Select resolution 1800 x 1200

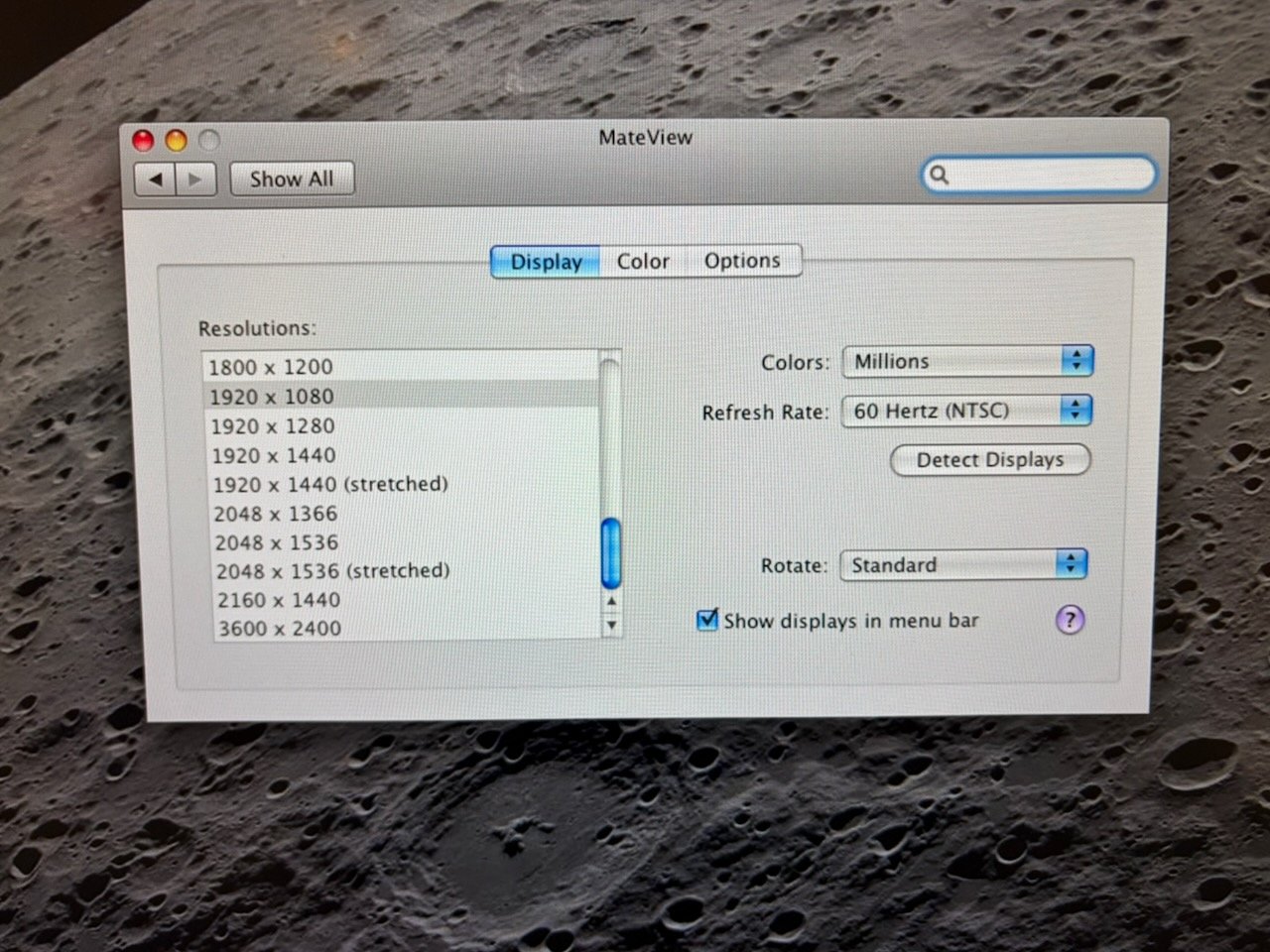(x=401, y=367)
